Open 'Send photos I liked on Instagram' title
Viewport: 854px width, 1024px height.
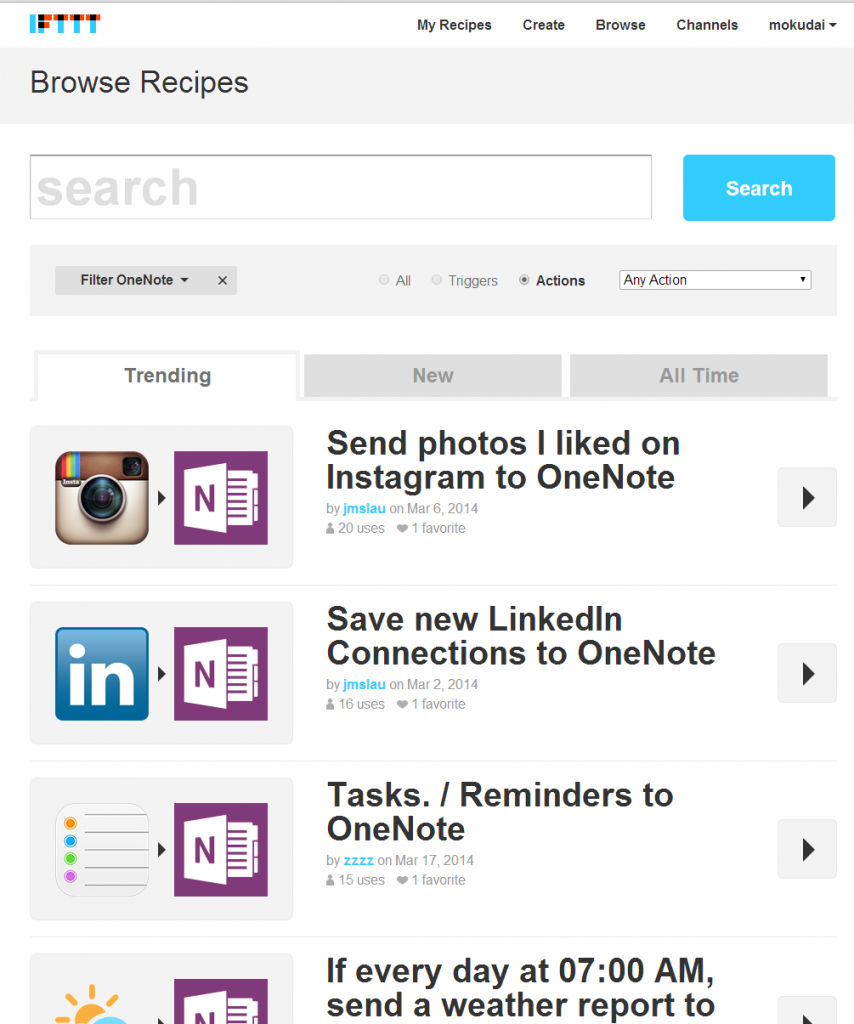coord(503,460)
